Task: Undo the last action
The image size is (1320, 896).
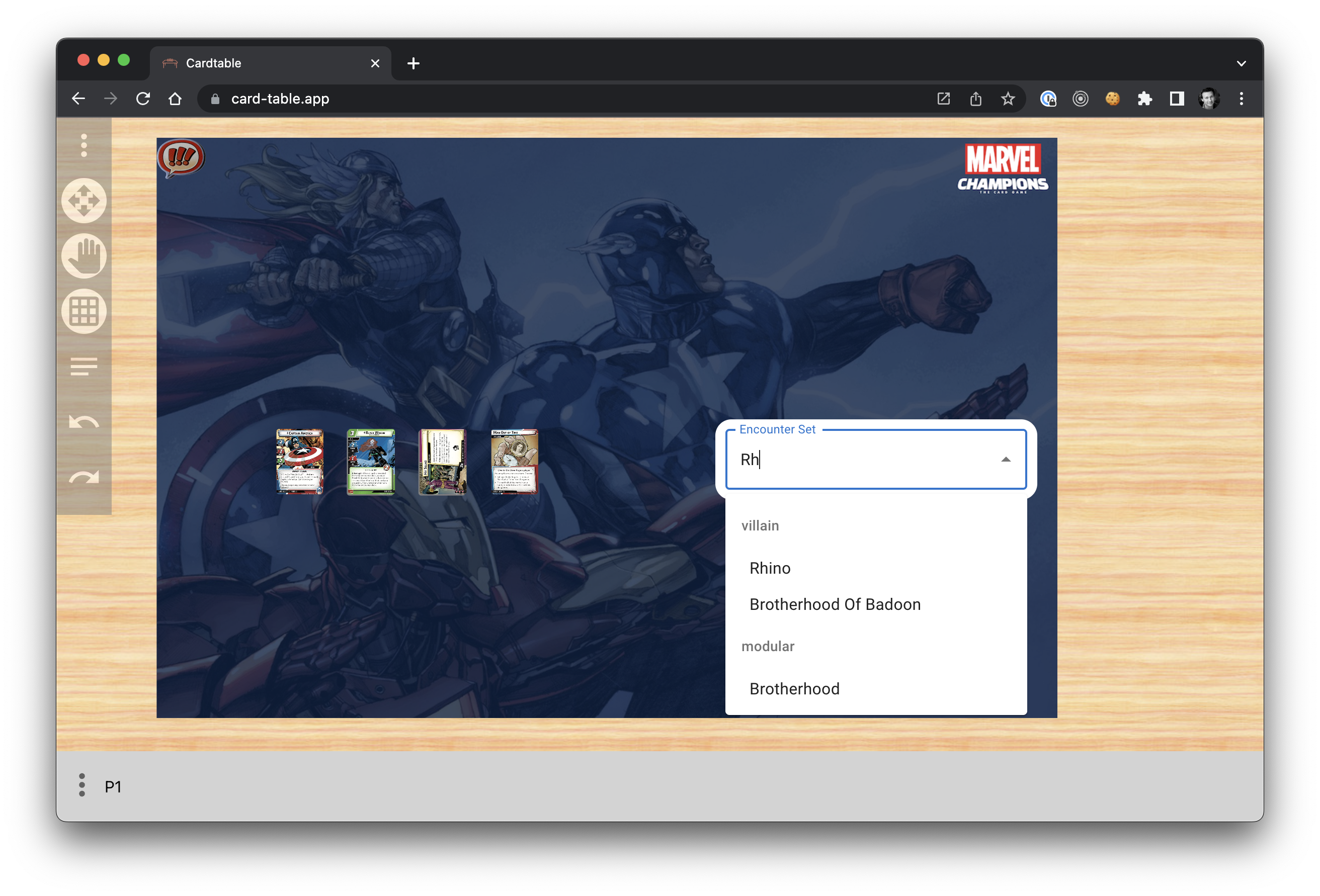Action: (84, 421)
